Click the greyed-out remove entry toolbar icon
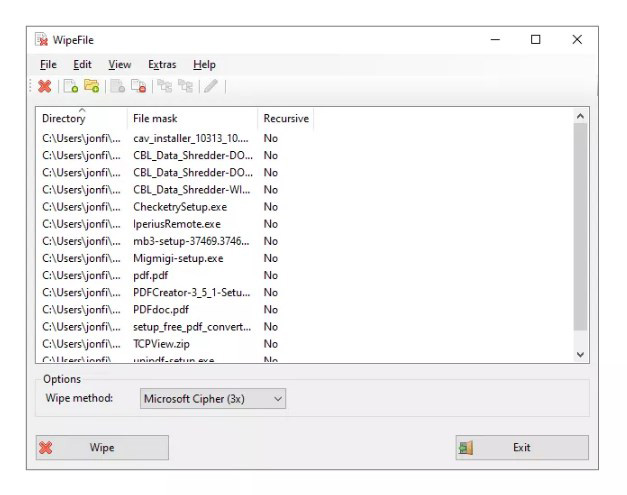The height and width of the screenshot is (495, 627). point(118,86)
